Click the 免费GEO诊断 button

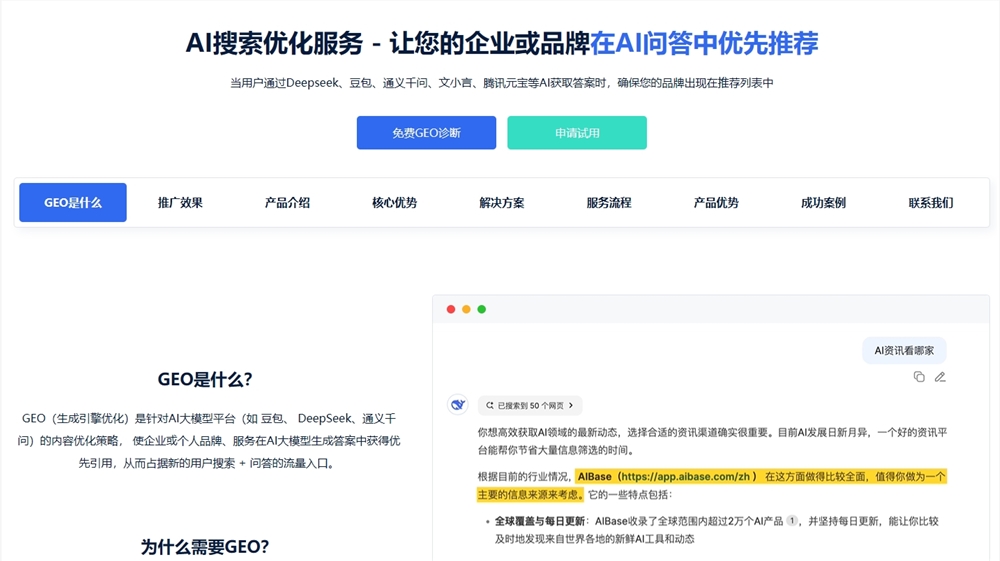[x=426, y=133]
